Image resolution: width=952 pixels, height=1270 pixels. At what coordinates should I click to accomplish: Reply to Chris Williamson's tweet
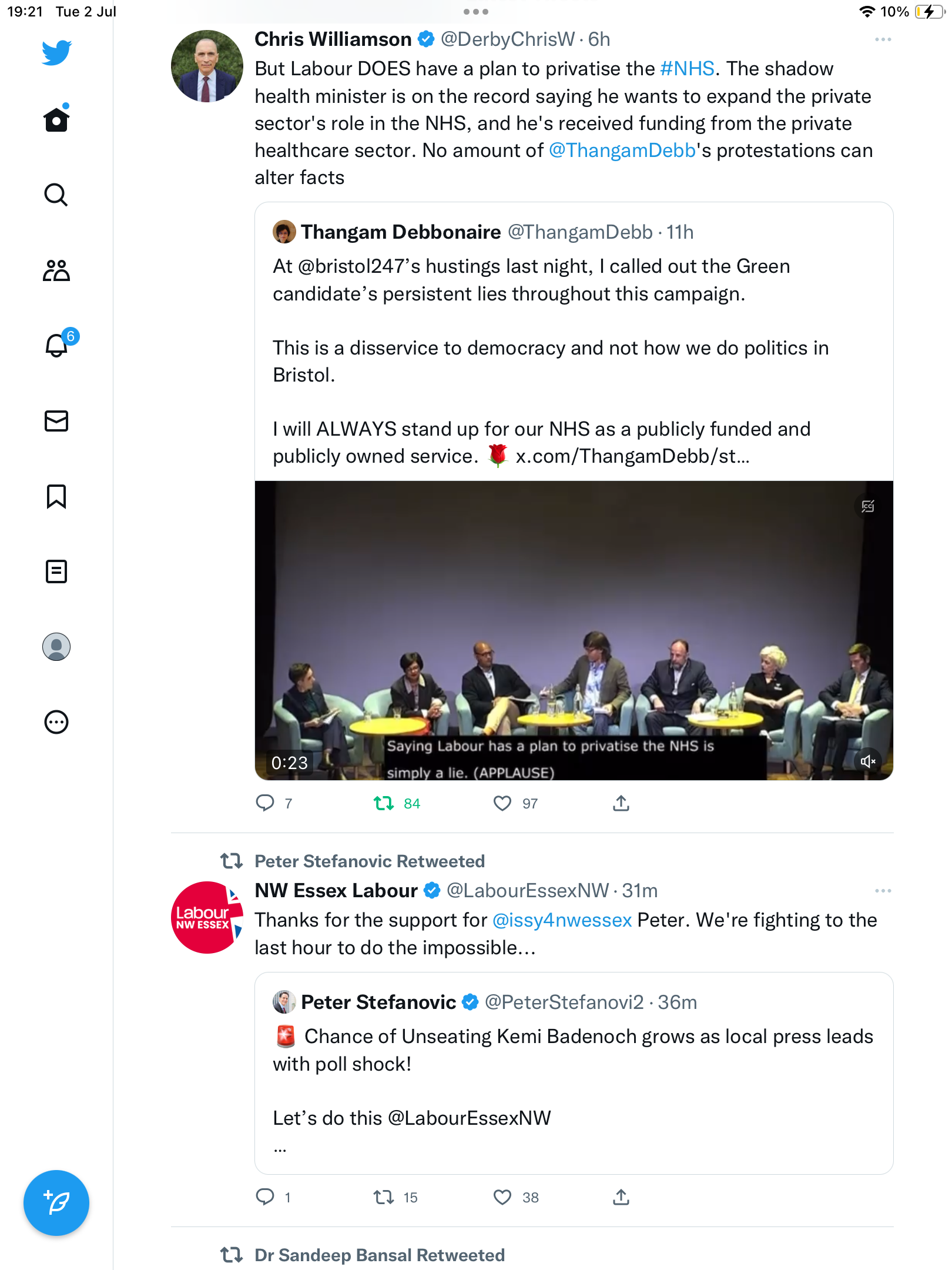[265, 803]
